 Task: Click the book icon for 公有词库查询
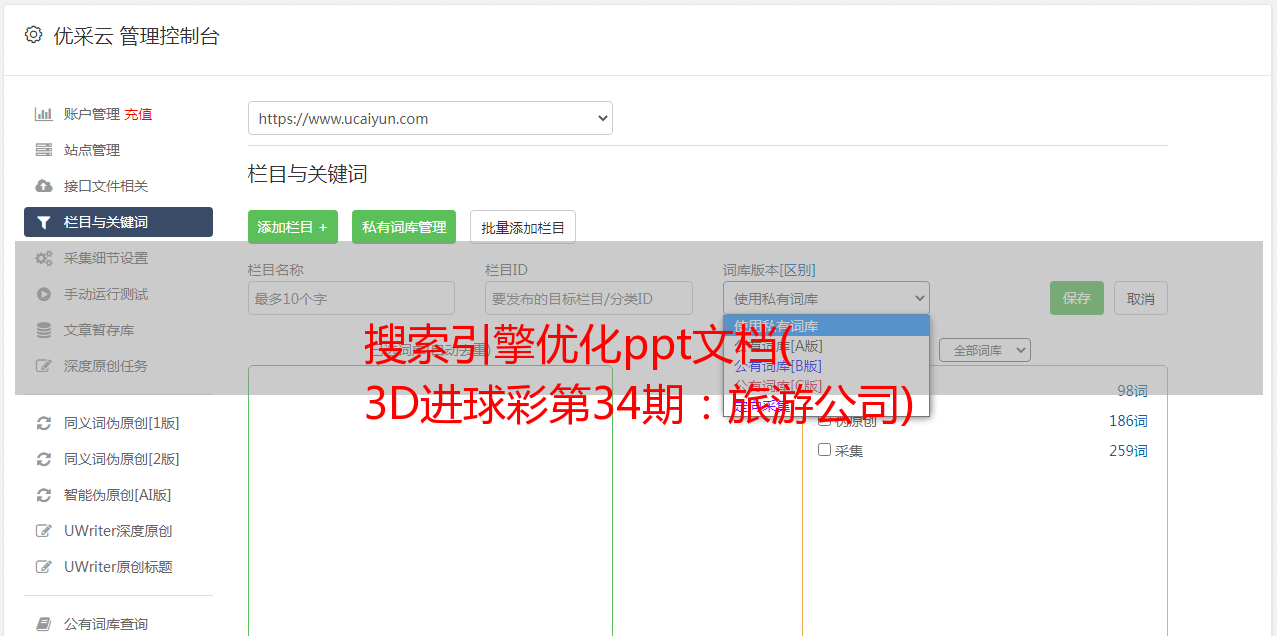[x=44, y=624]
